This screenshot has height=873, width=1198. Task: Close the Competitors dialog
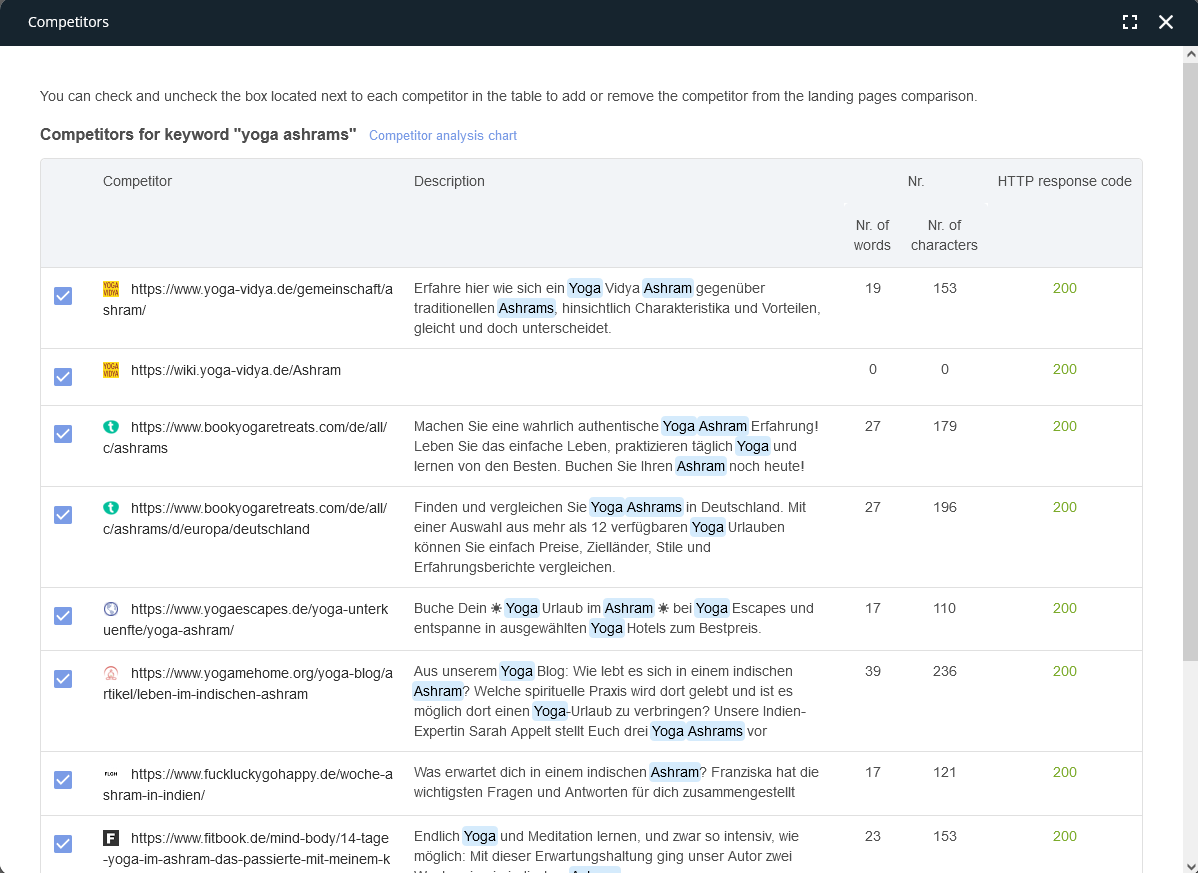click(x=1165, y=21)
